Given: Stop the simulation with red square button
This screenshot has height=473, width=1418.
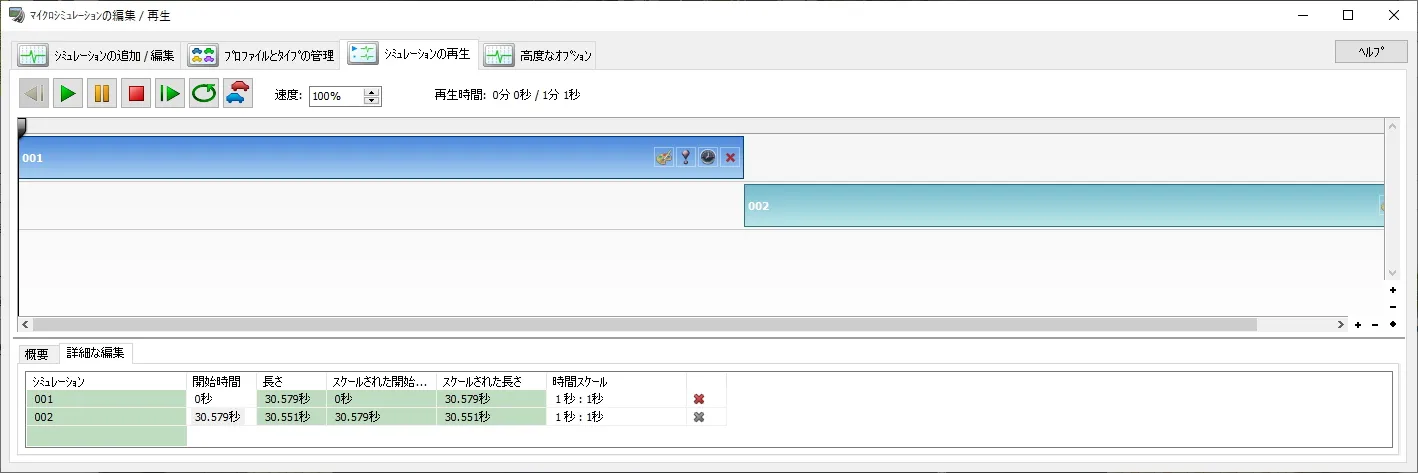Looking at the screenshot, I should [136, 94].
